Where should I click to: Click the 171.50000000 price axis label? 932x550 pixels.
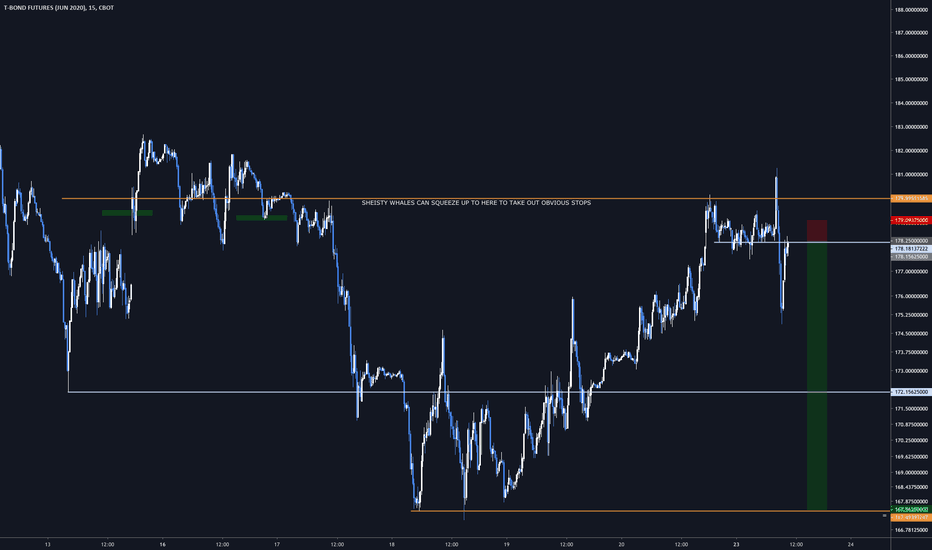tap(912, 408)
